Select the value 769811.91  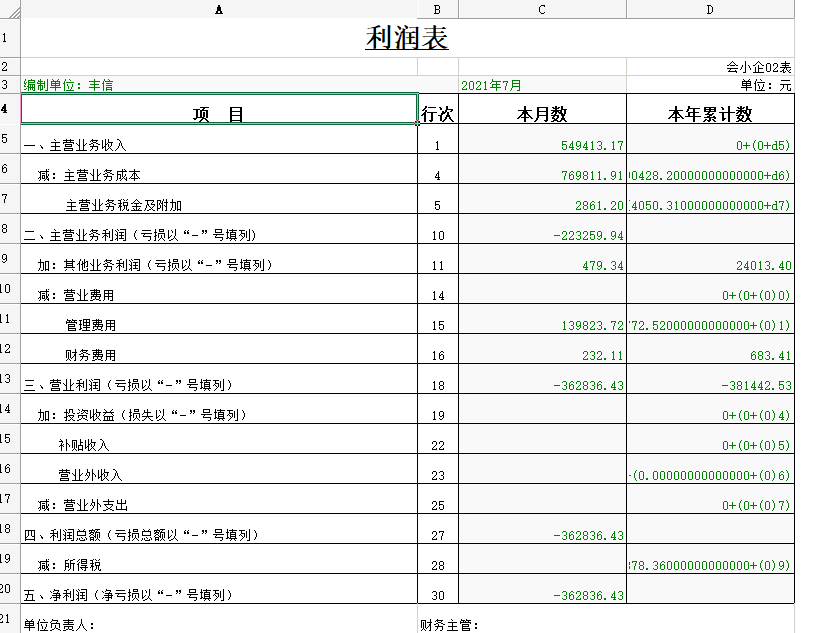tap(542, 169)
